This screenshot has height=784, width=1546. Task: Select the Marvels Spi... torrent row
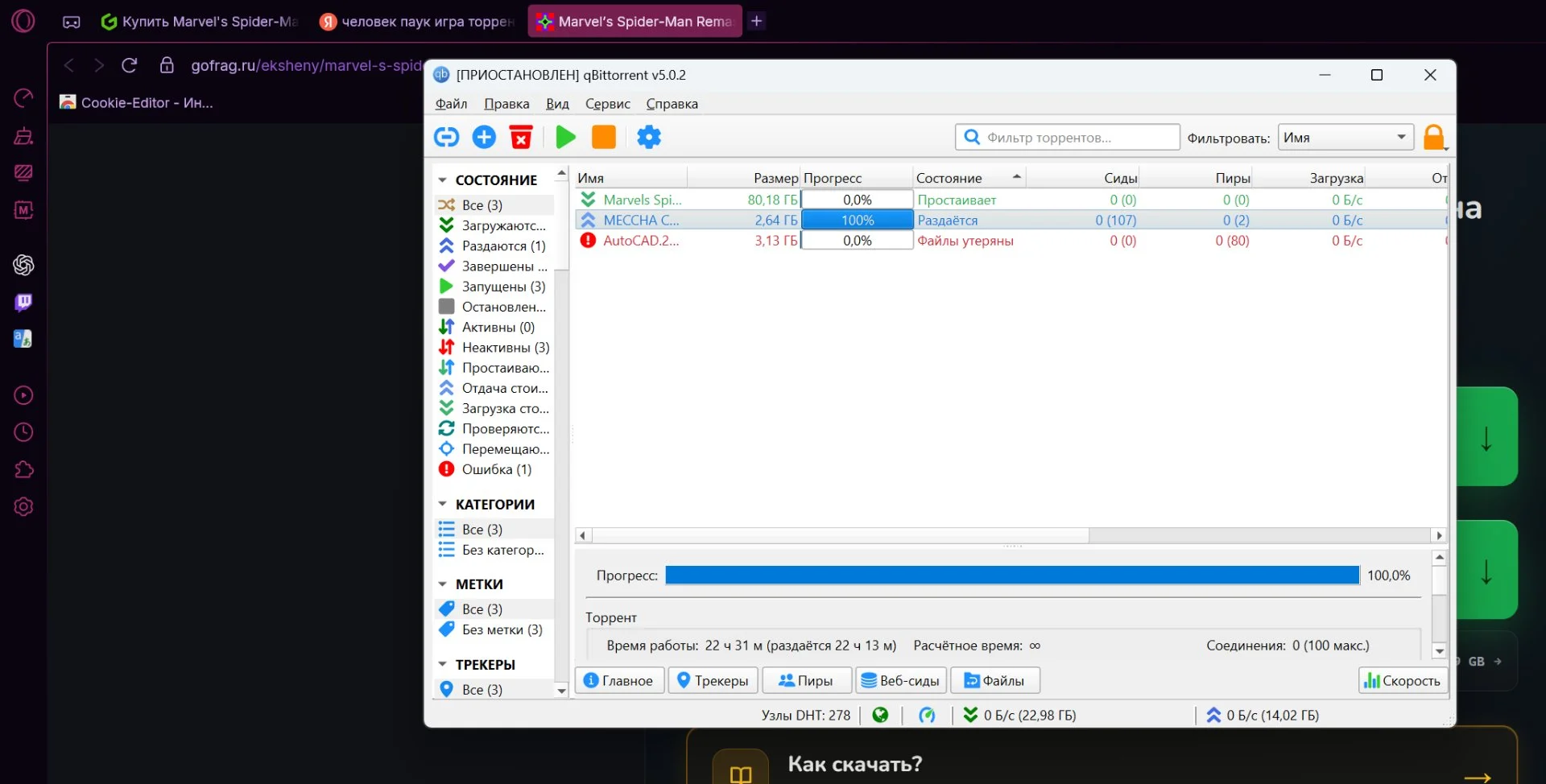click(x=1012, y=200)
